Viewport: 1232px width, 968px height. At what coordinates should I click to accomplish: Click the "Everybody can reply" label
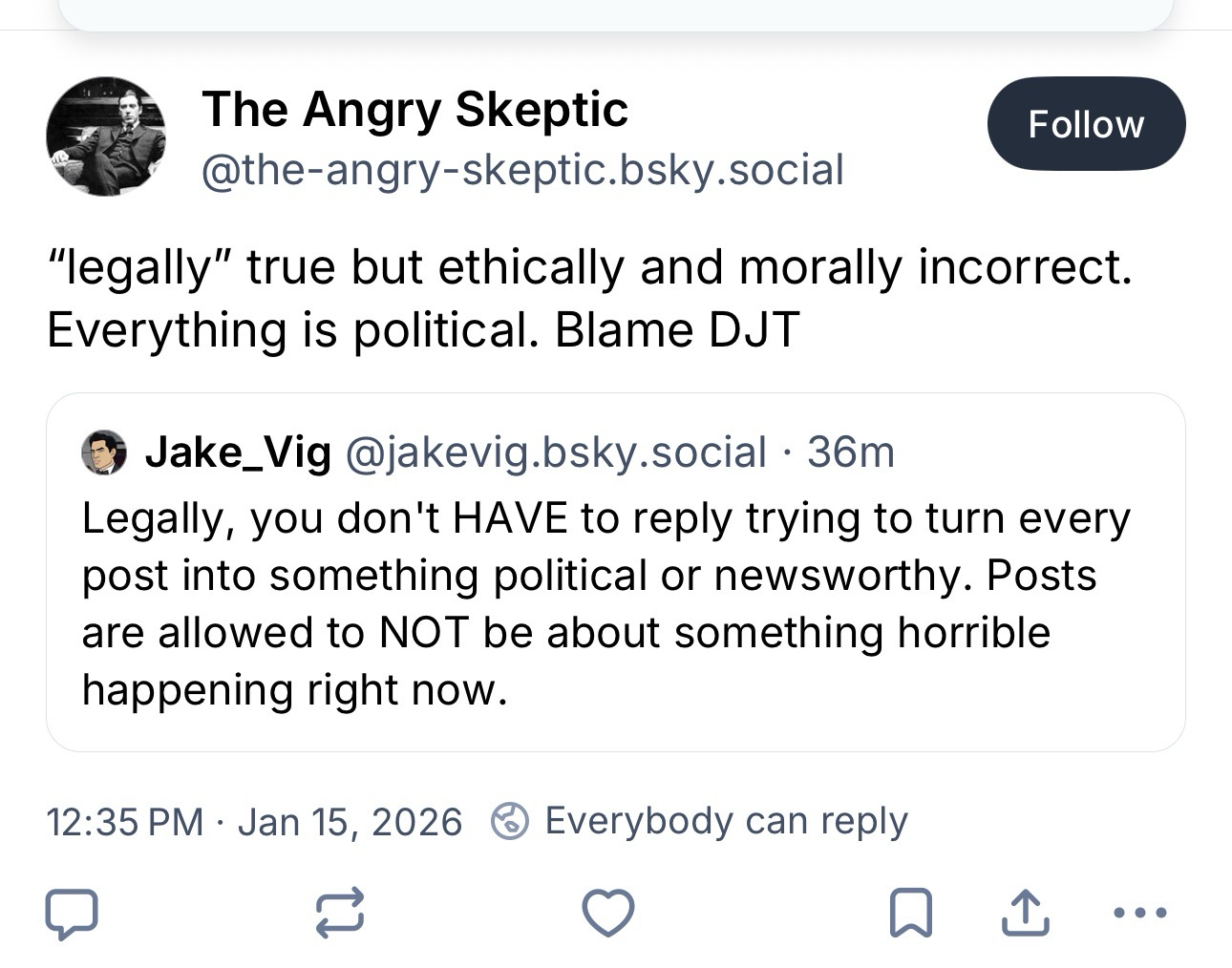coord(726,821)
